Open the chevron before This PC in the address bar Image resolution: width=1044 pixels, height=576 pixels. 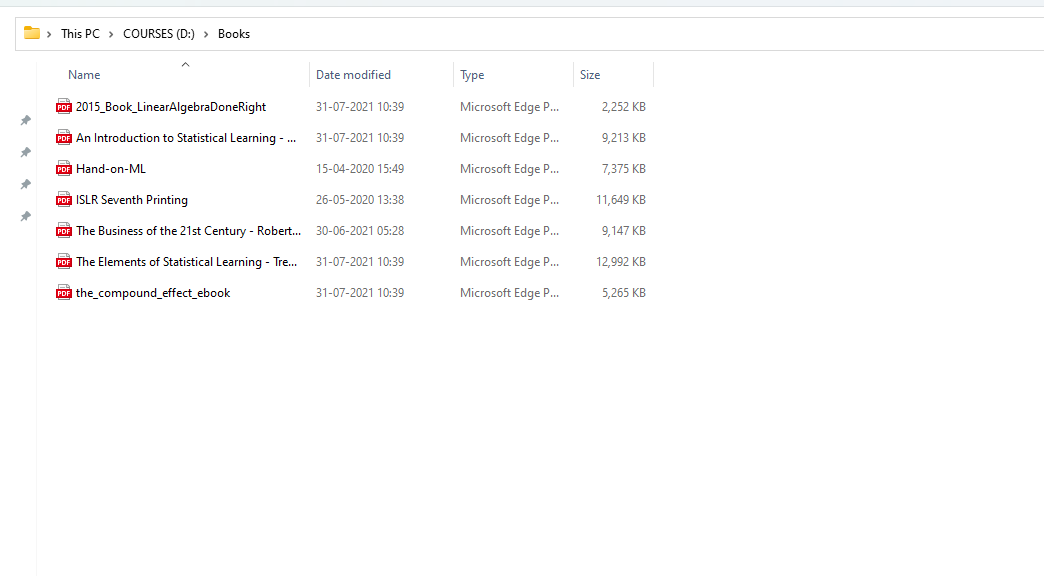click(49, 34)
